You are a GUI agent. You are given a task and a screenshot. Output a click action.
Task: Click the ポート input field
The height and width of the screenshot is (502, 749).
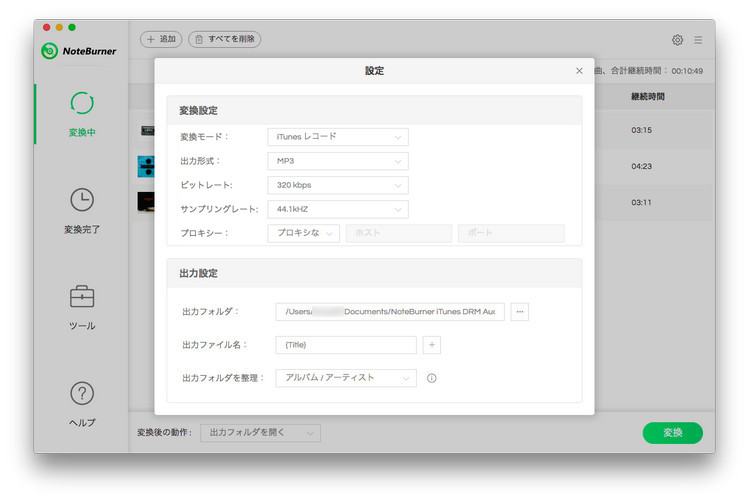pos(511,233)
